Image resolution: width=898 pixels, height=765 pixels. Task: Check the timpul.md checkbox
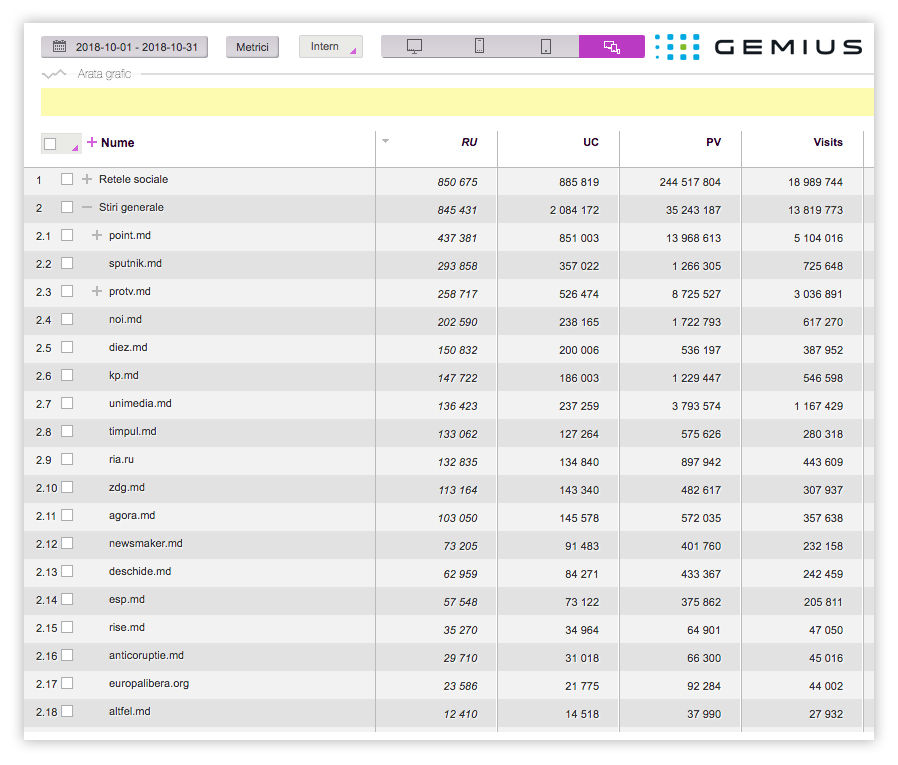coord(67,432)
